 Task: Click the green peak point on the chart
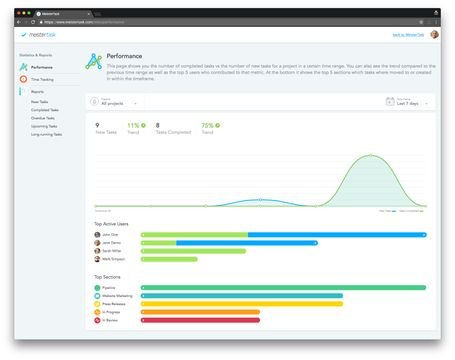371,155
